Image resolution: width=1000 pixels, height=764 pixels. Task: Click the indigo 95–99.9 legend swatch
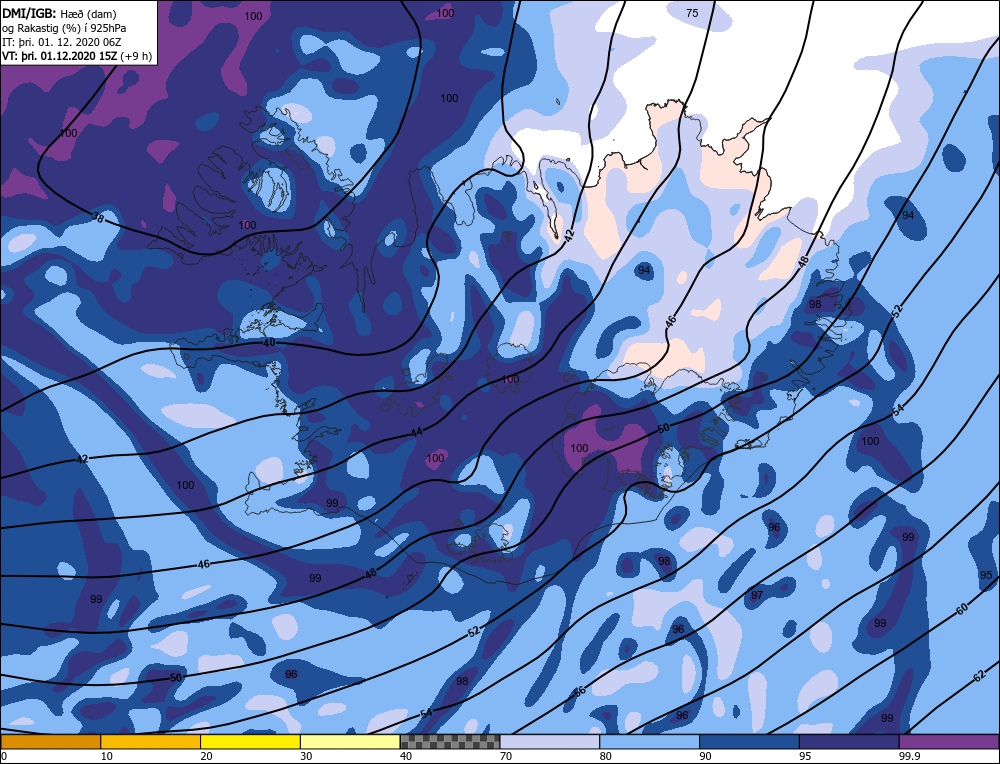(849, 742)
